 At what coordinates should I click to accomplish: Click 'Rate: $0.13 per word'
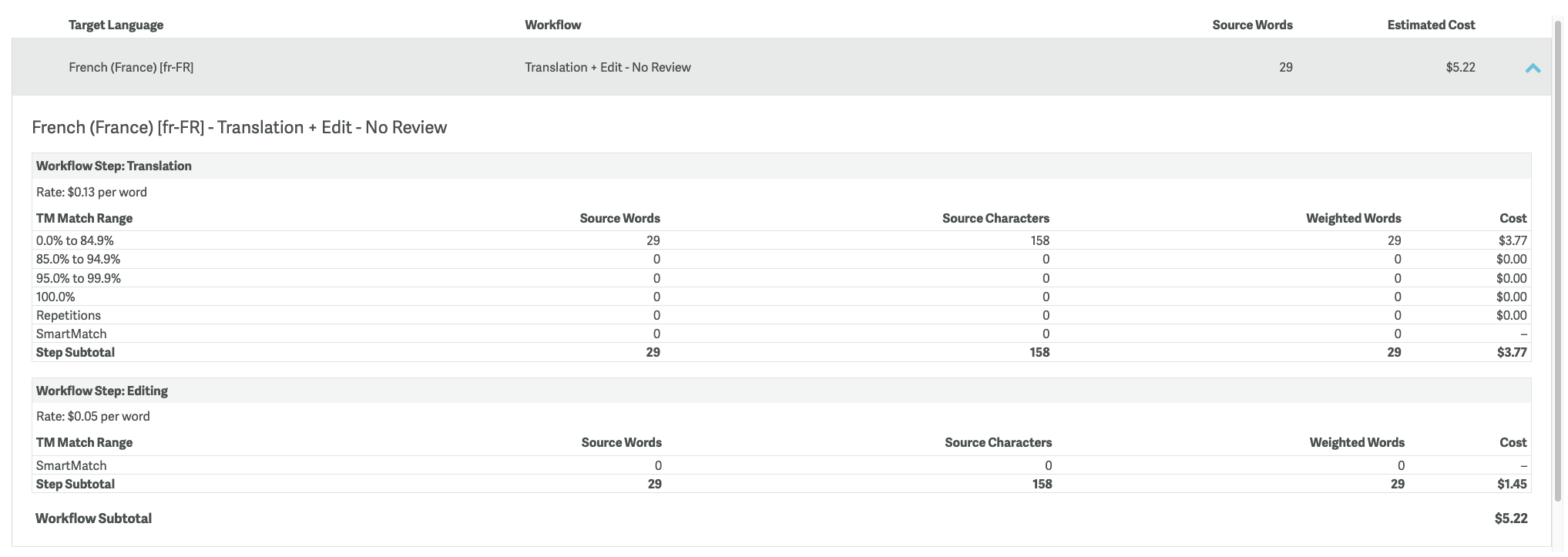(91, 192)
